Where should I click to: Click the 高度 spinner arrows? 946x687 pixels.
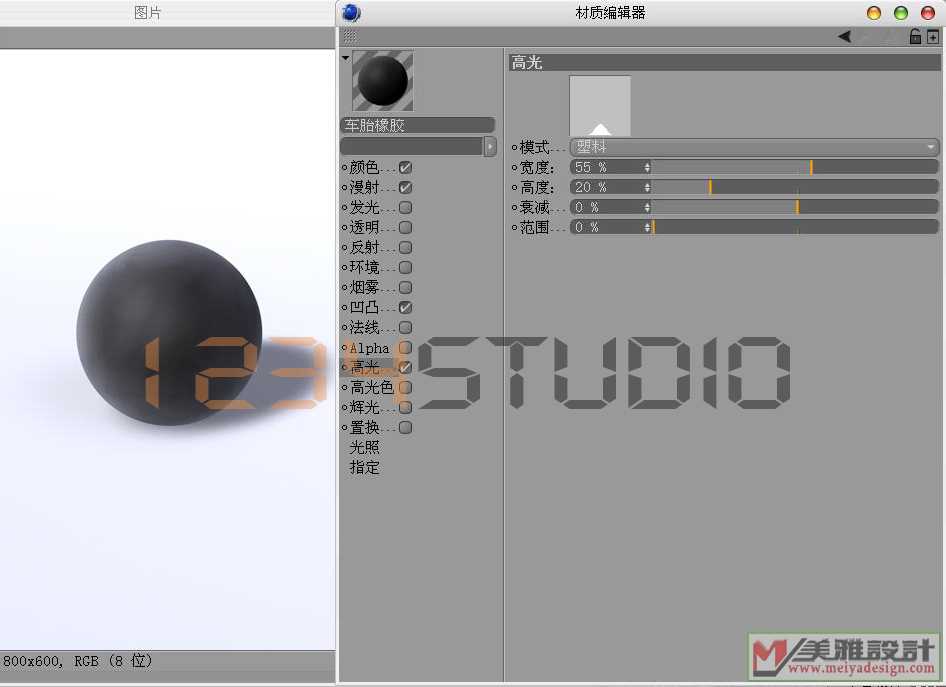point(647,187)
